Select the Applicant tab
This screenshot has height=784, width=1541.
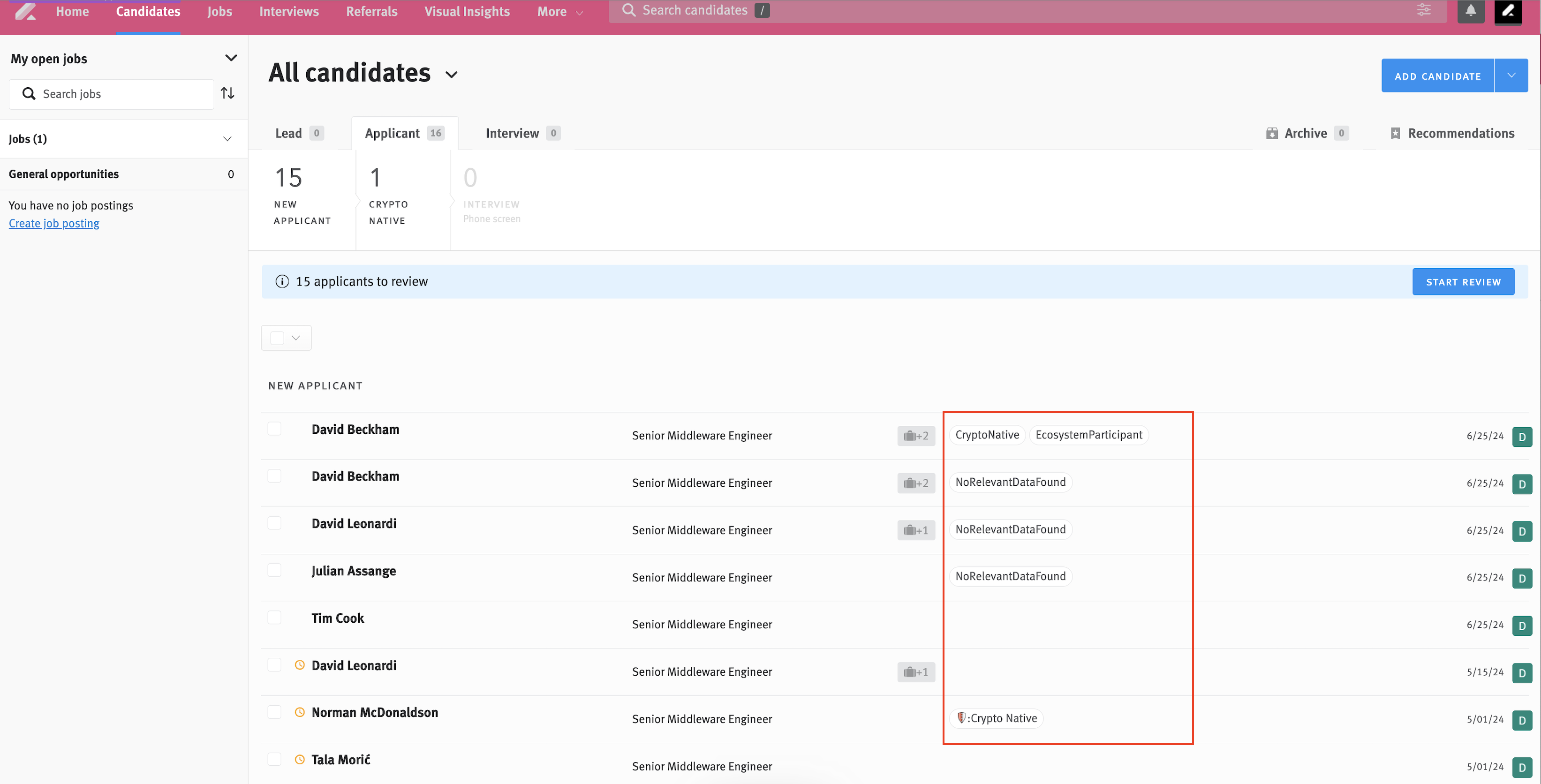tap(404, 133)
